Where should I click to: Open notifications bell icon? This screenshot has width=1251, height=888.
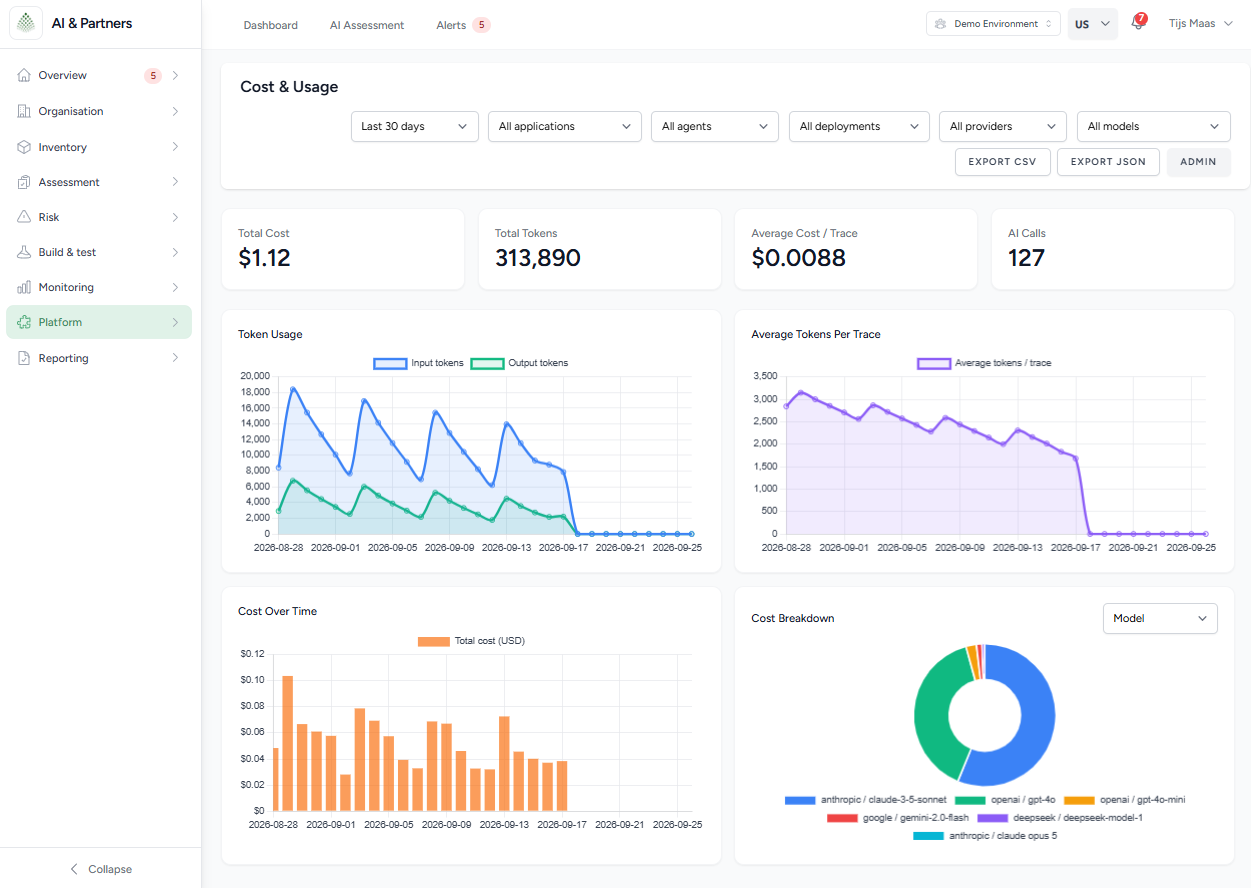1137,24
